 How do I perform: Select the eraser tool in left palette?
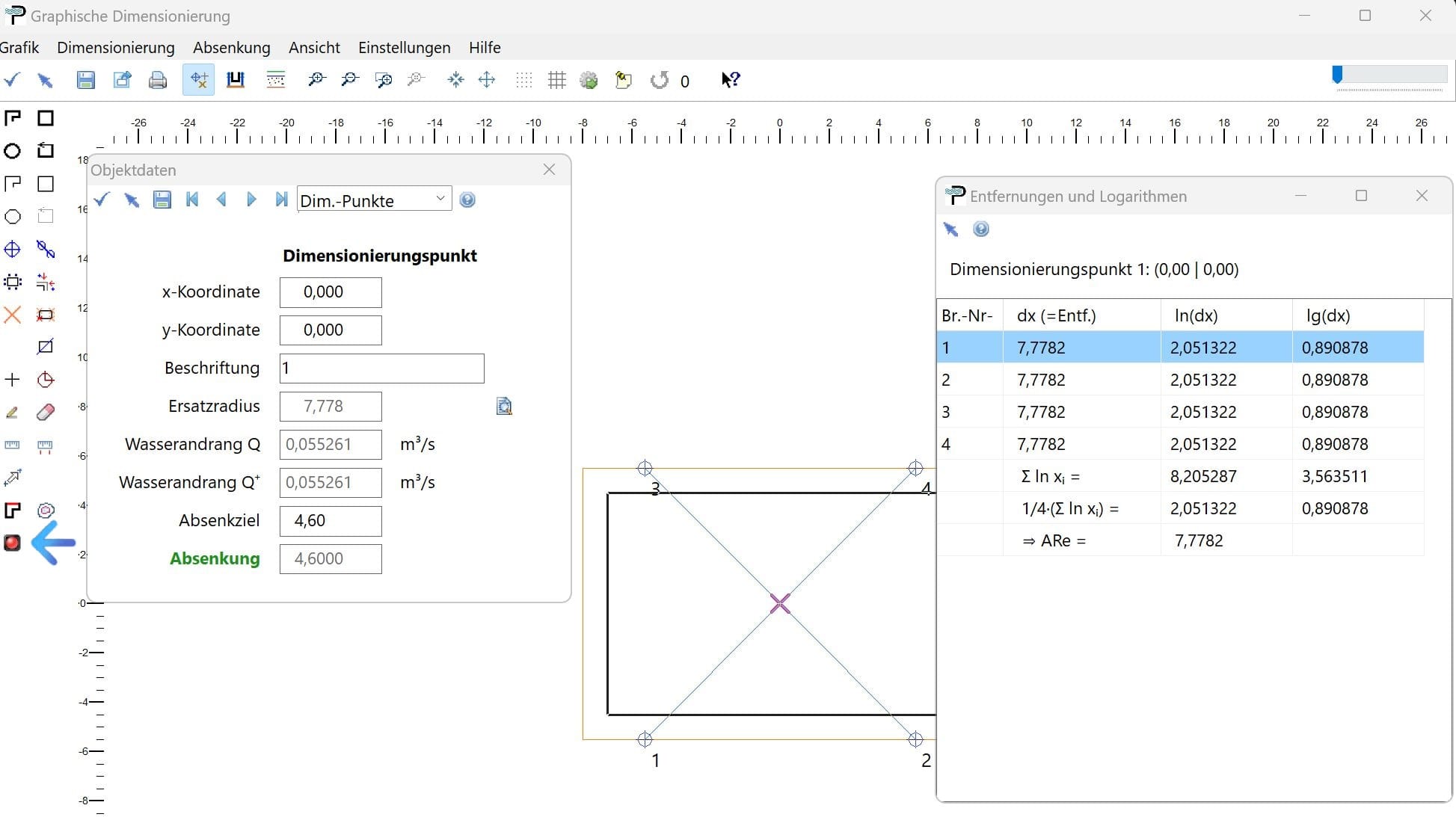46,413
